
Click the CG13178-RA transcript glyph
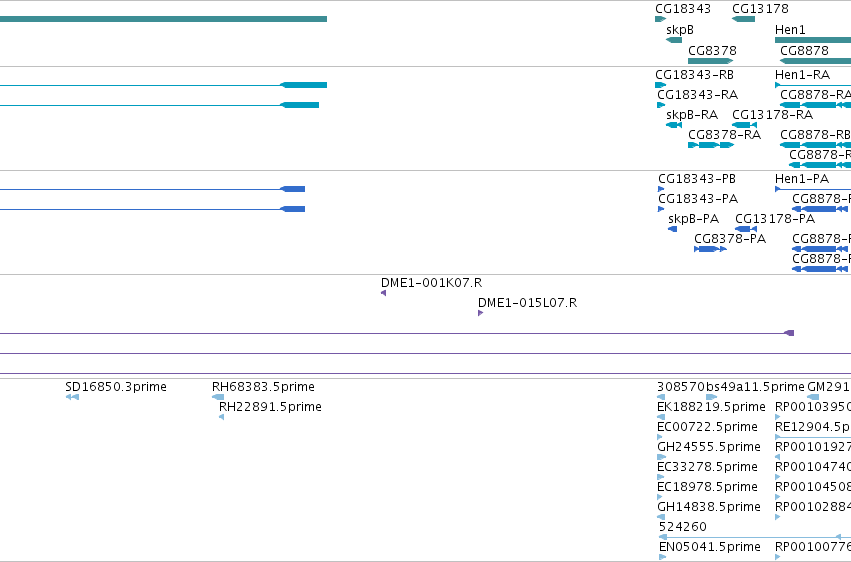point(745,125)
